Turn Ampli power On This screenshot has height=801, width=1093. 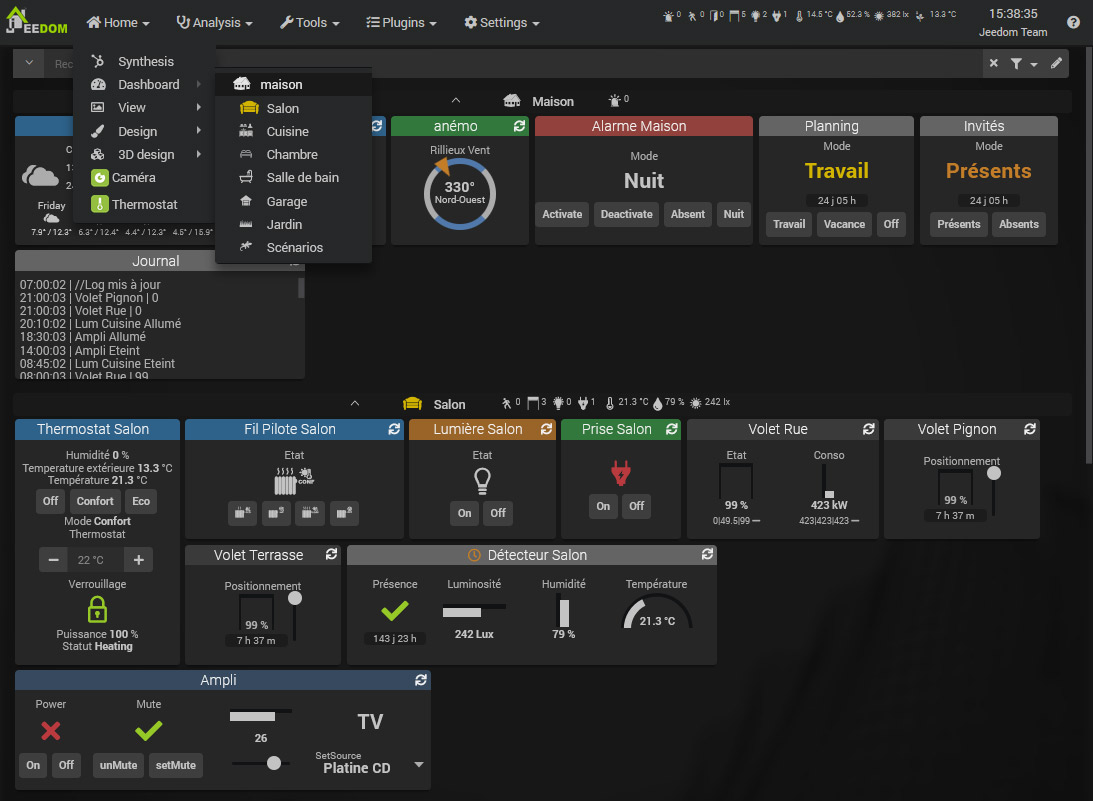tap(33, 765)
